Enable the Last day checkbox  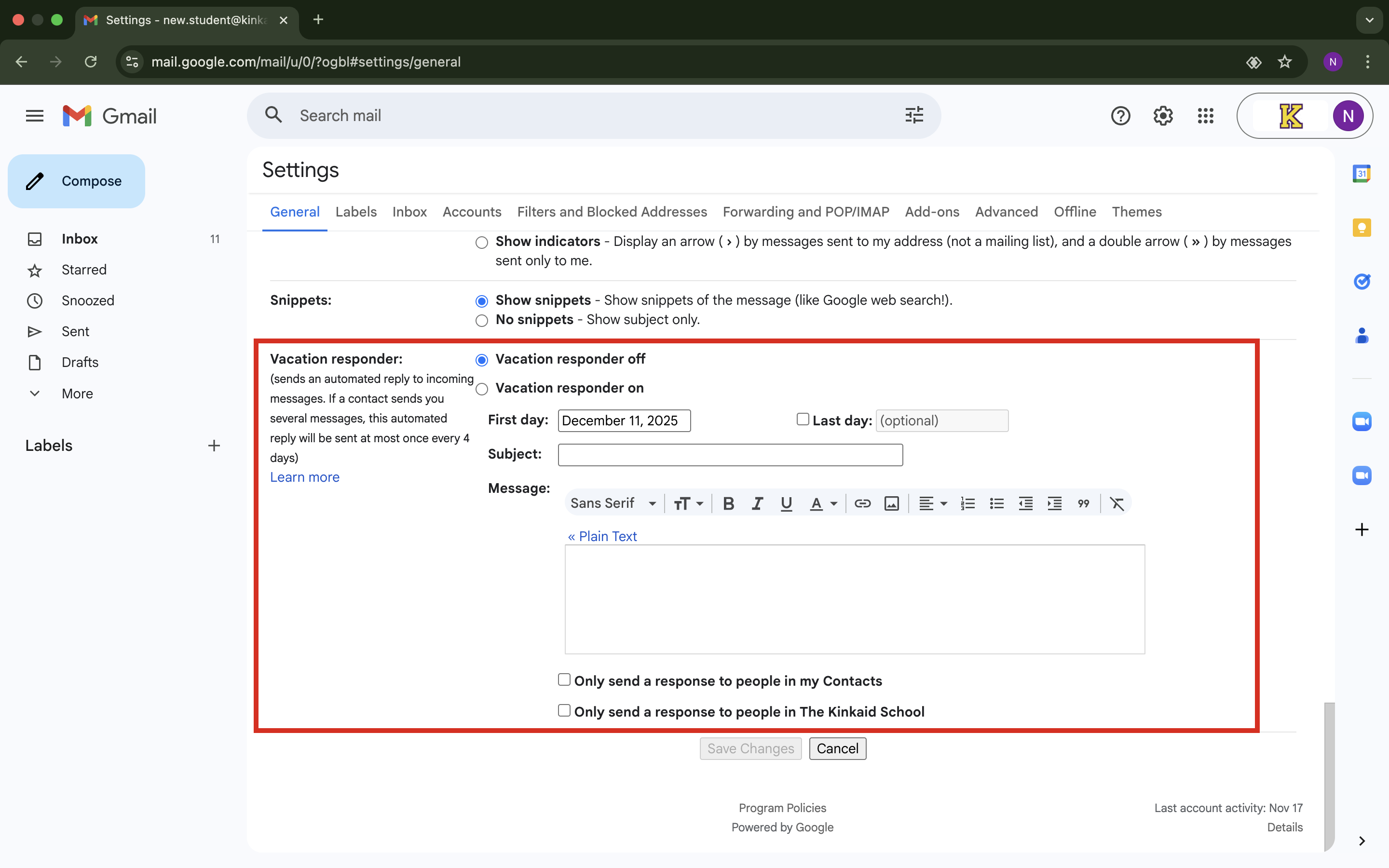tap(803, 420)
